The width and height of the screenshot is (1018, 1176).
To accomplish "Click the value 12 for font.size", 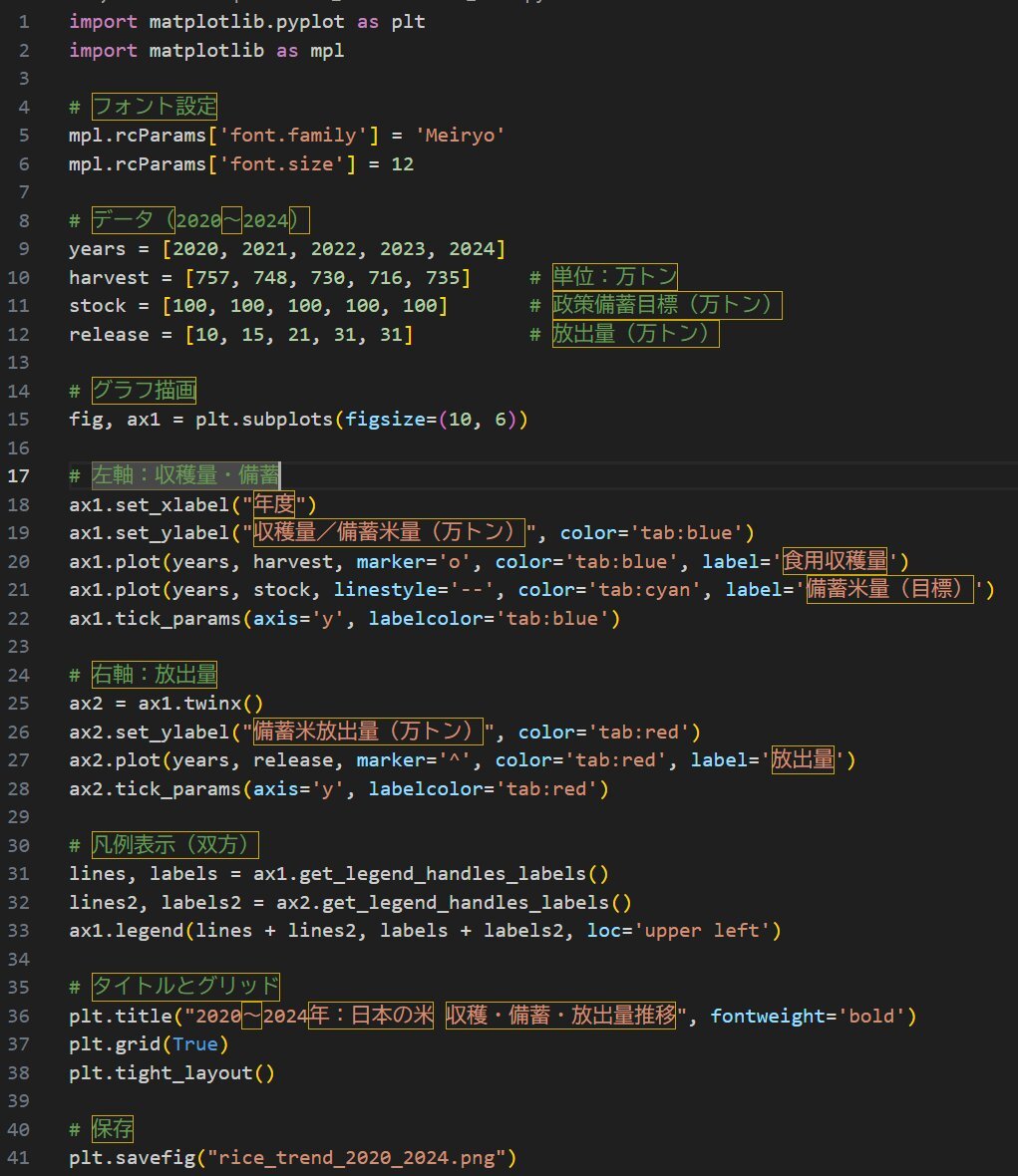I will 402,164.
